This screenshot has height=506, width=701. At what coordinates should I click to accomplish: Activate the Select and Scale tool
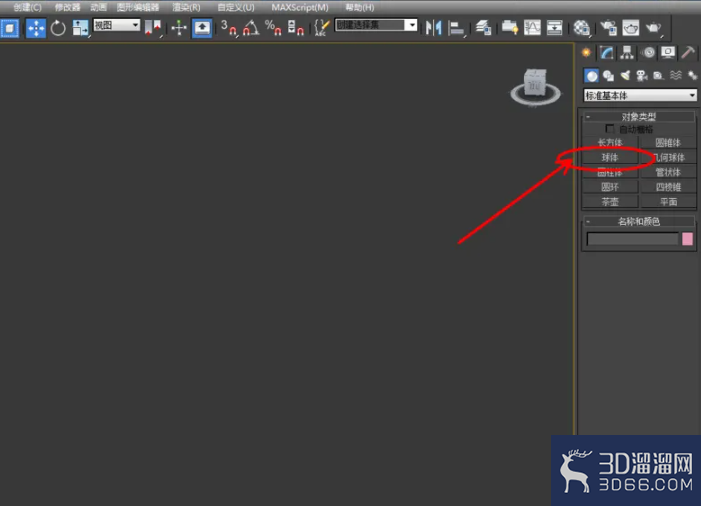[x=80, y=28]
